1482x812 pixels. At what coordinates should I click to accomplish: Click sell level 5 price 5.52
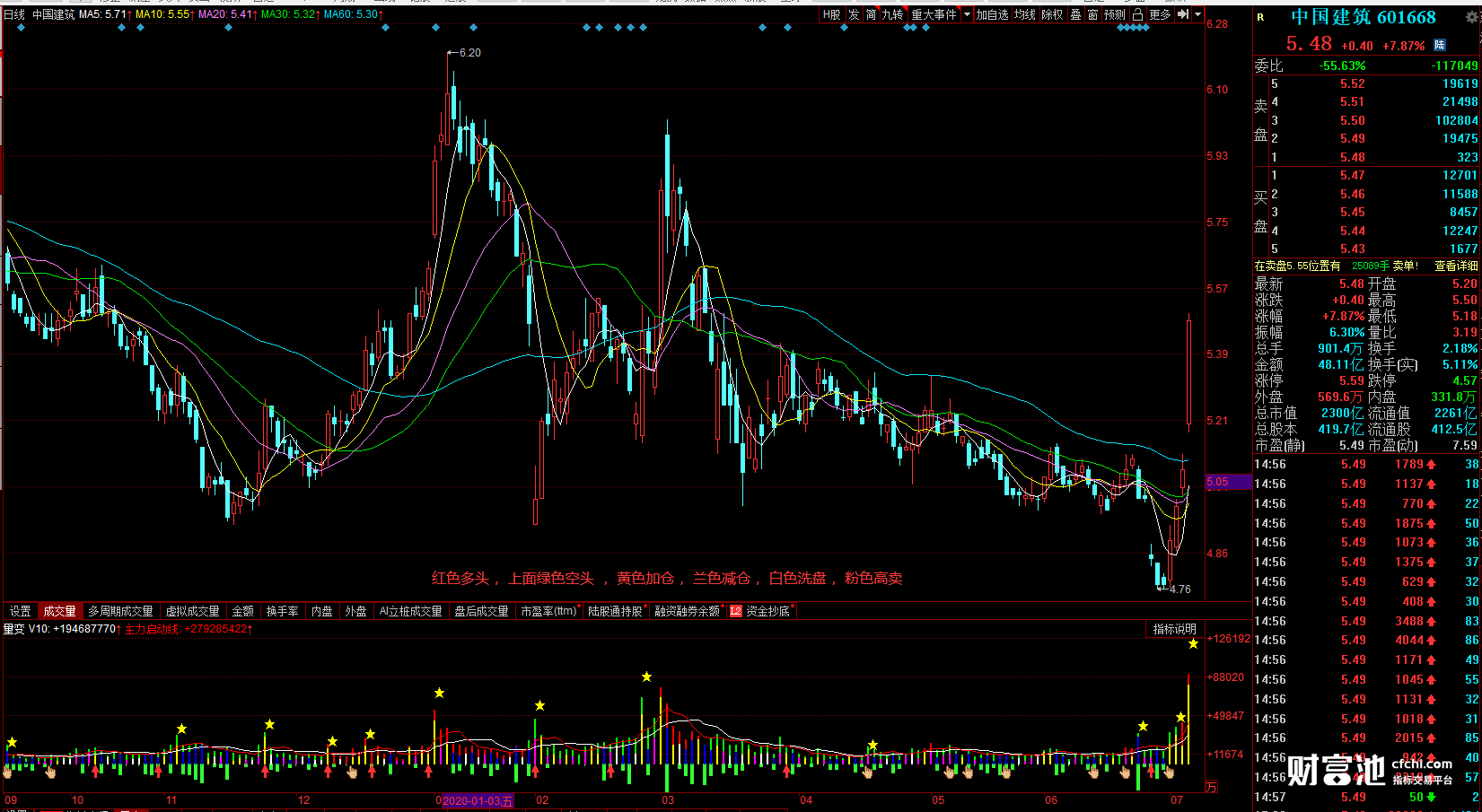pos(1352,83)
